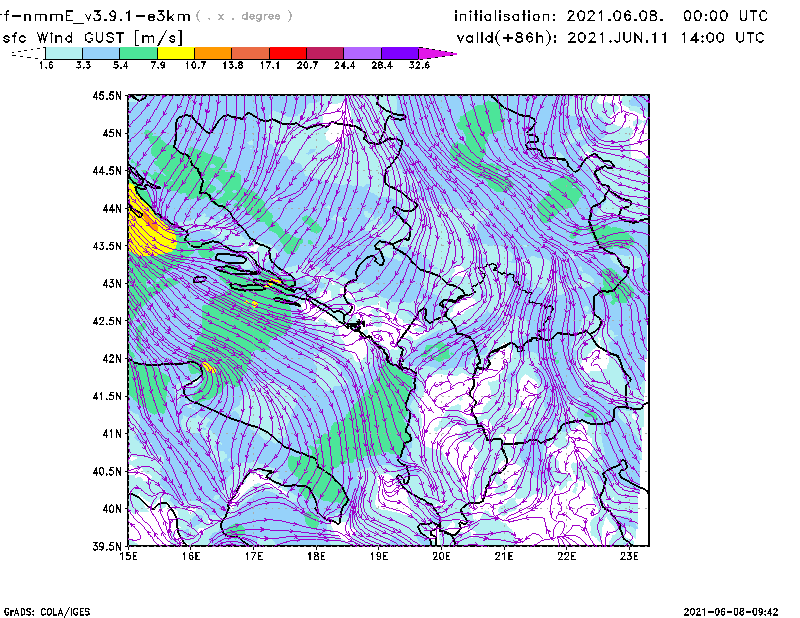Viewport: 800px width, 618px height.
Task: Click the 24.4 value under the colorbar
Action: coord(344,65)
